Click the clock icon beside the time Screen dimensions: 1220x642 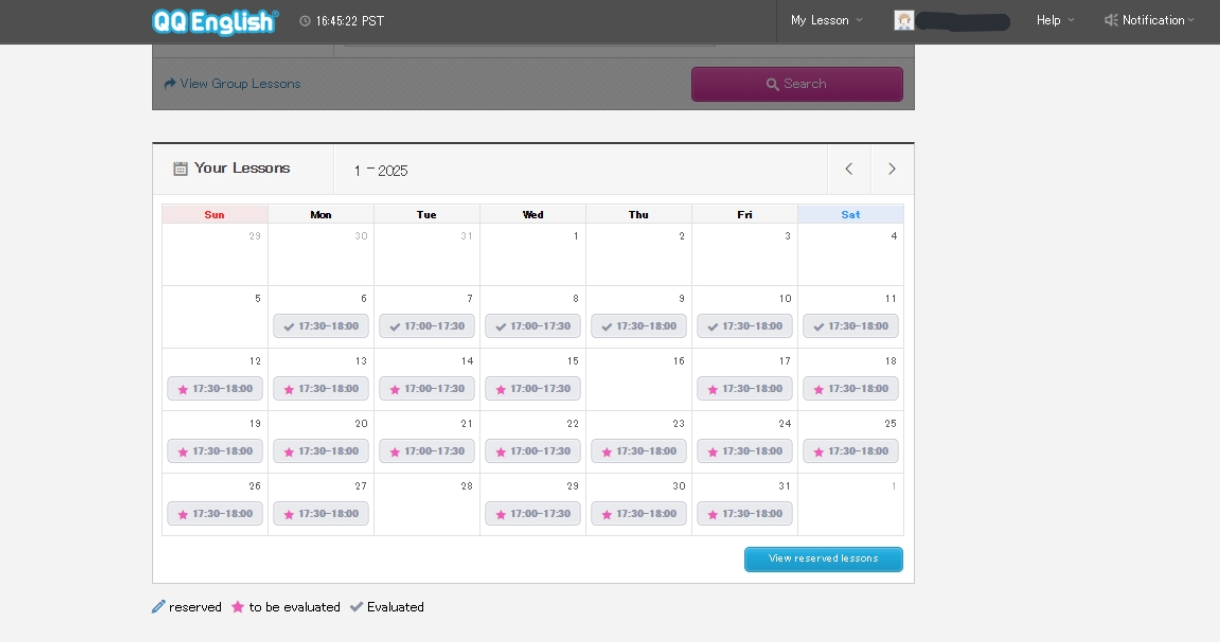[305, 21]
